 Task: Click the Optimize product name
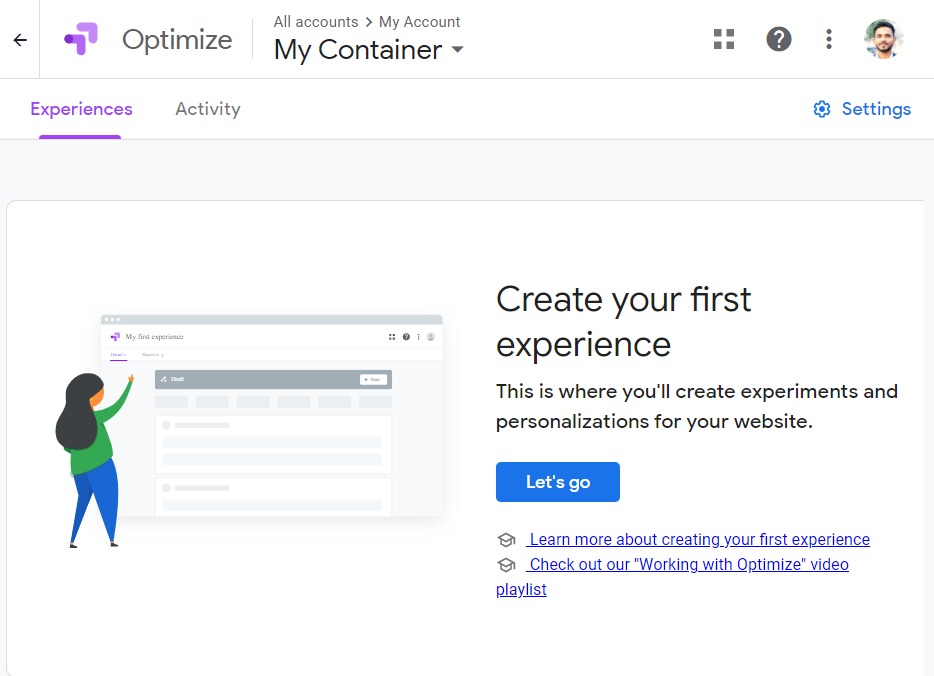click(177, 40)
